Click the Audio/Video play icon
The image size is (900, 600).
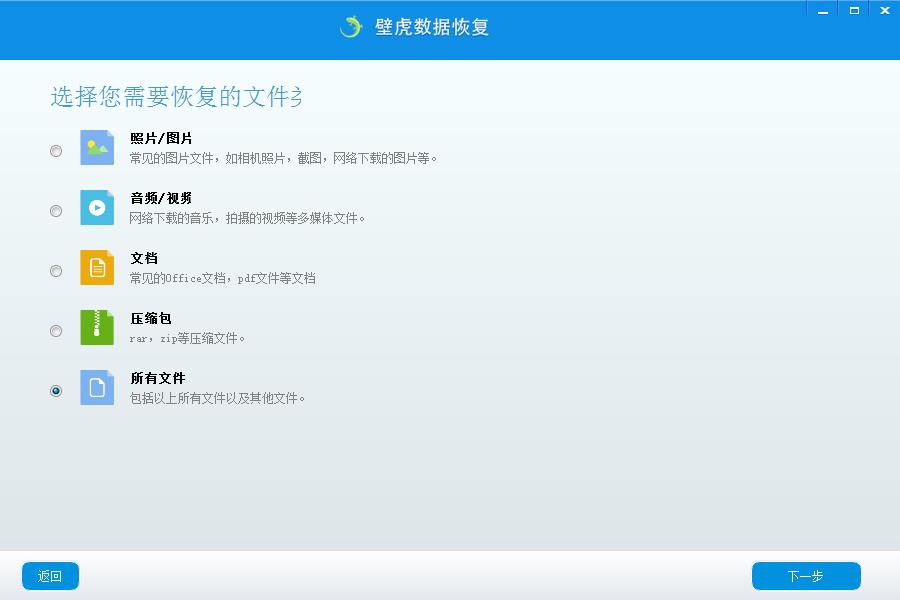pos(97,207)
